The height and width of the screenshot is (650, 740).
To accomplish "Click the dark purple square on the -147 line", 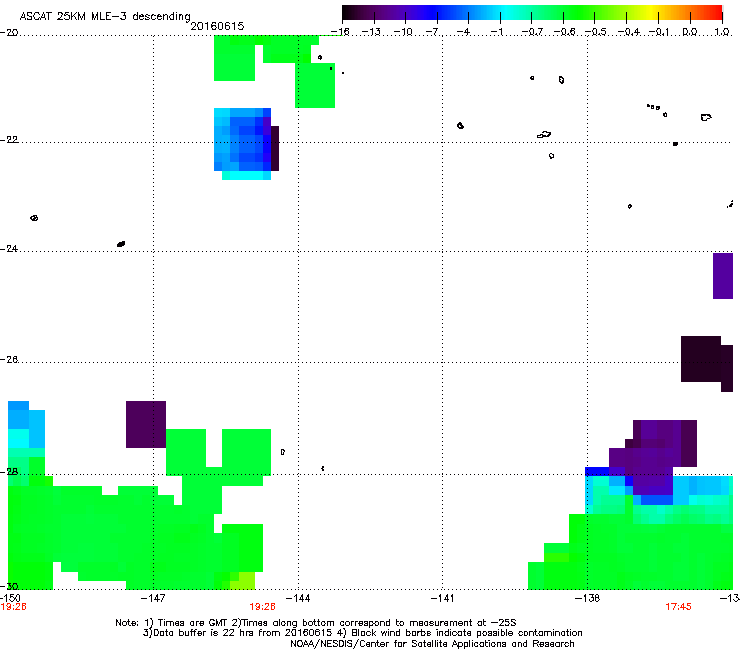I will [x=146, y=424].
